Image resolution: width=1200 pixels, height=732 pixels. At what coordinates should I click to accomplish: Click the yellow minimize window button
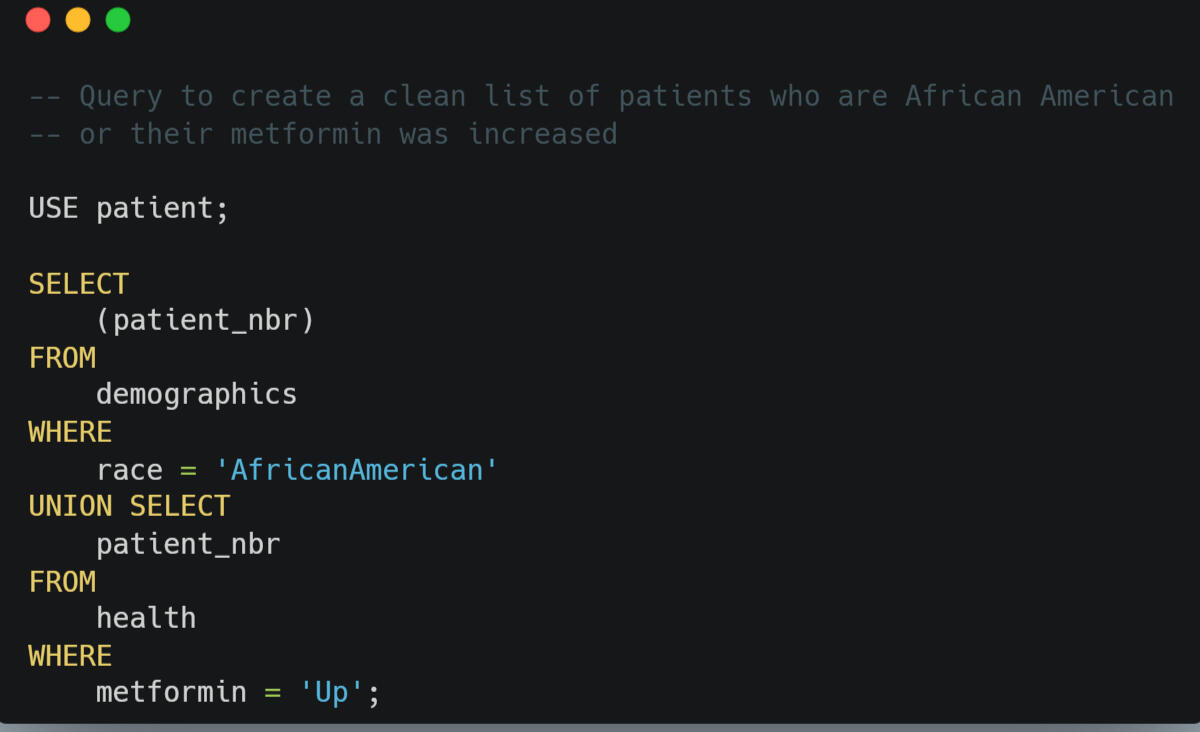(x=78, y=20)
